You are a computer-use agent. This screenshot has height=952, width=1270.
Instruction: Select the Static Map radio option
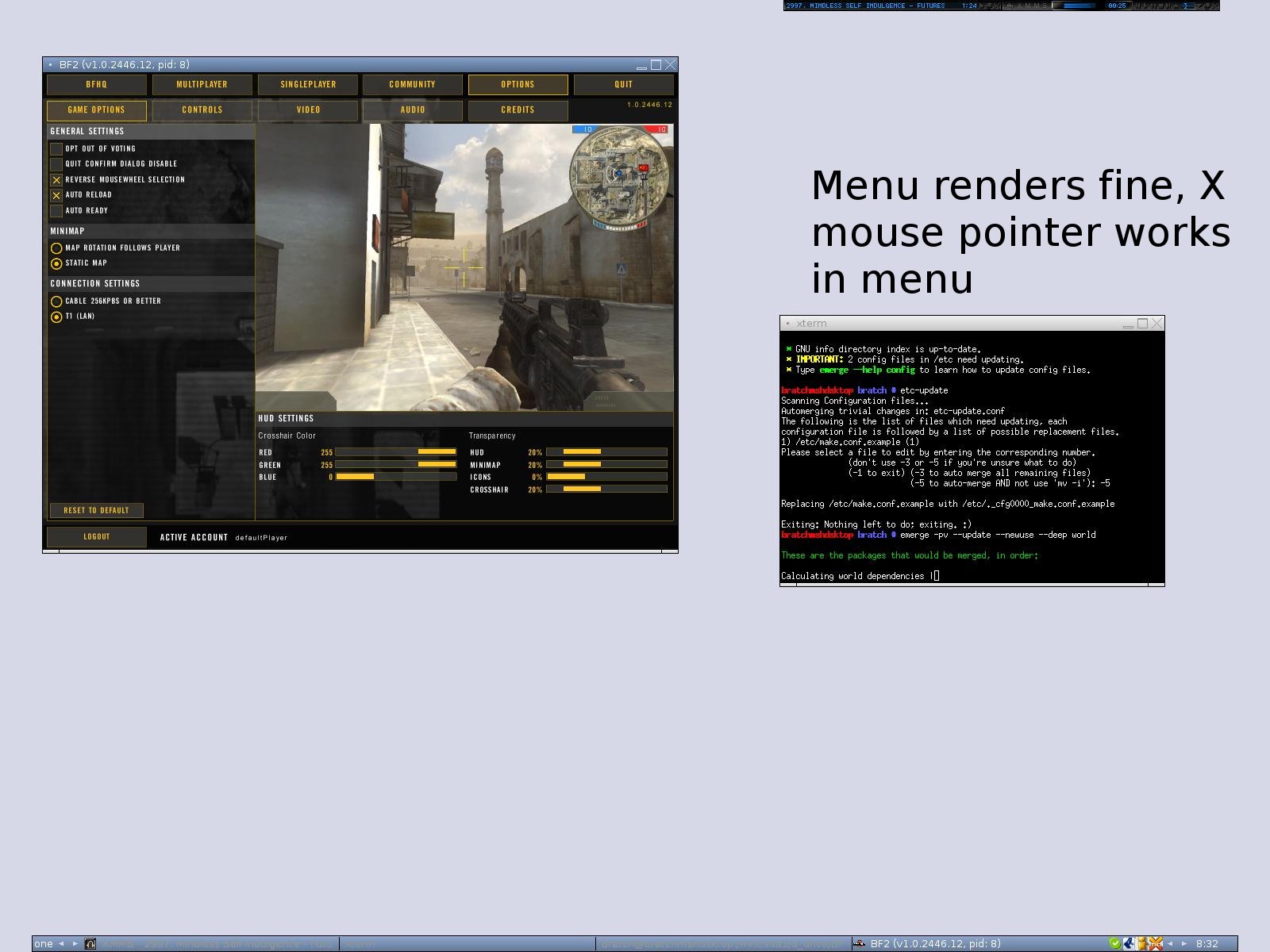point(56,263)
